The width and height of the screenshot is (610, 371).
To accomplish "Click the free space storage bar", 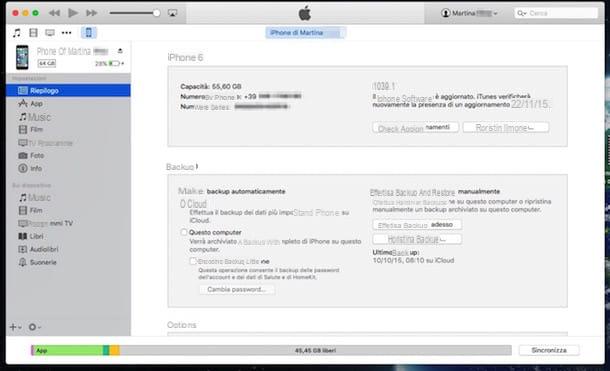I will click(316, 350).
